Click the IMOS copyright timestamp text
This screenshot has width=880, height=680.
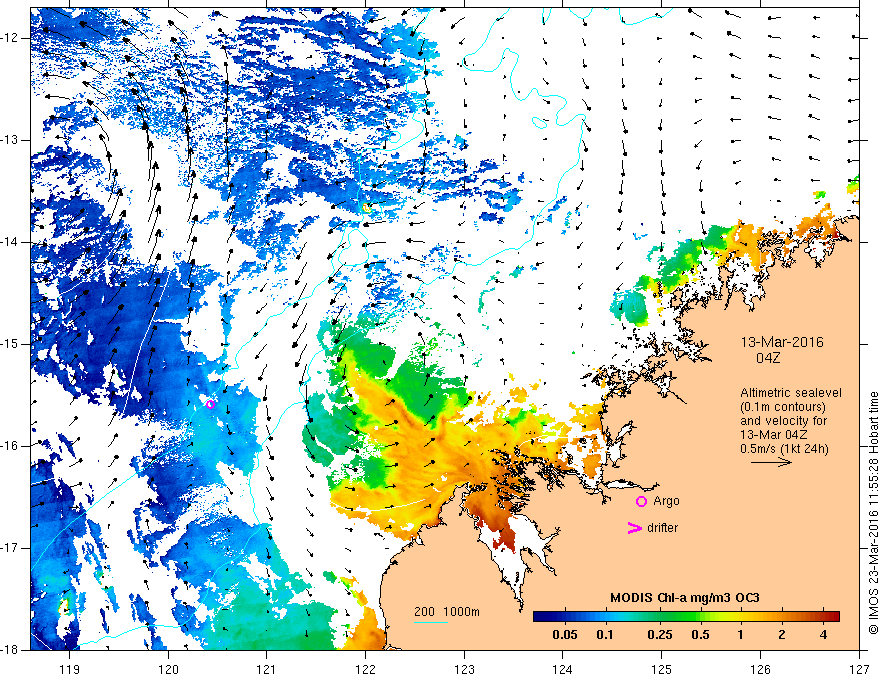[873, 513]
